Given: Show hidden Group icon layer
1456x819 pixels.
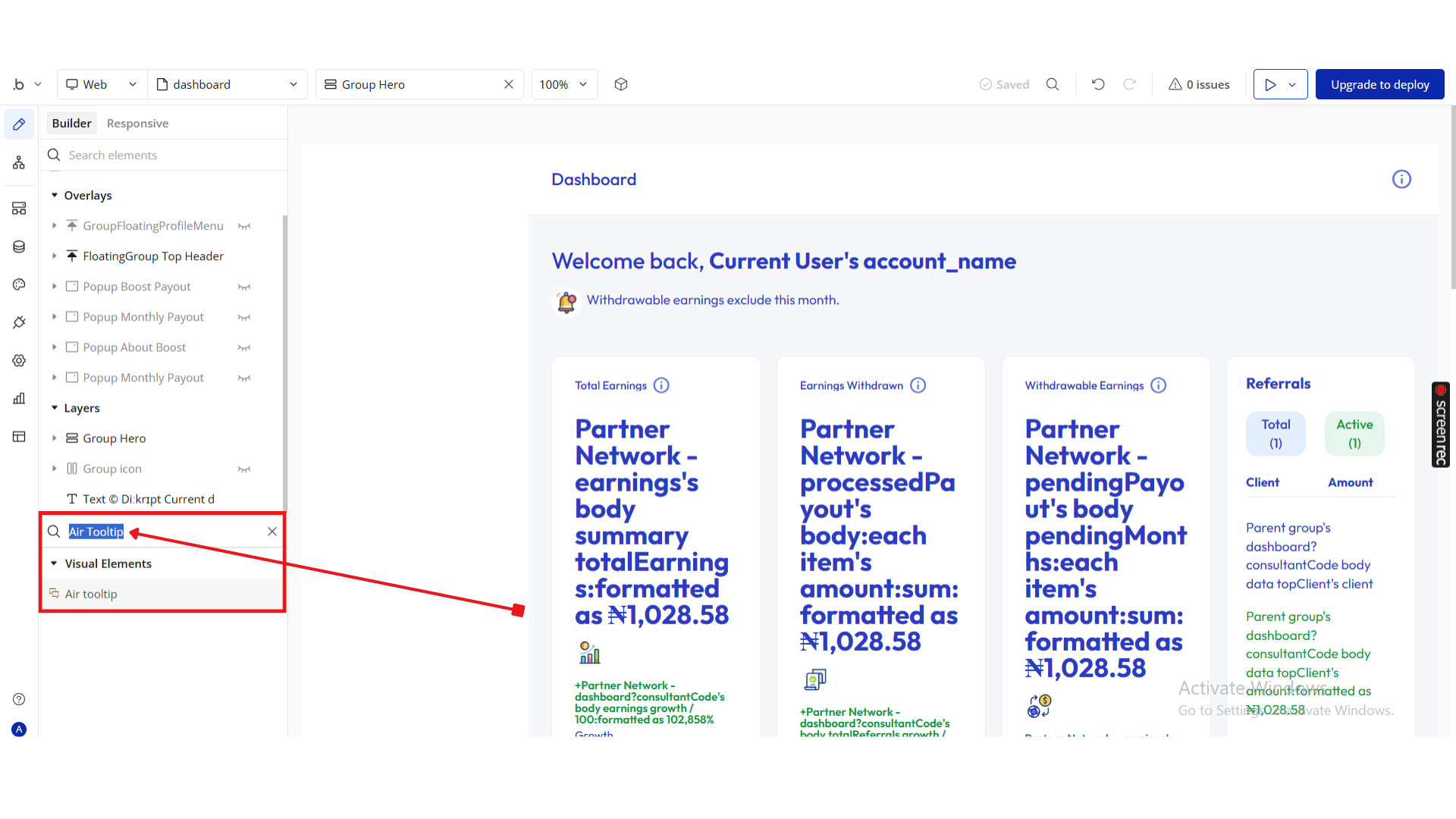Looking at the screenshot, I should point(244,469).
